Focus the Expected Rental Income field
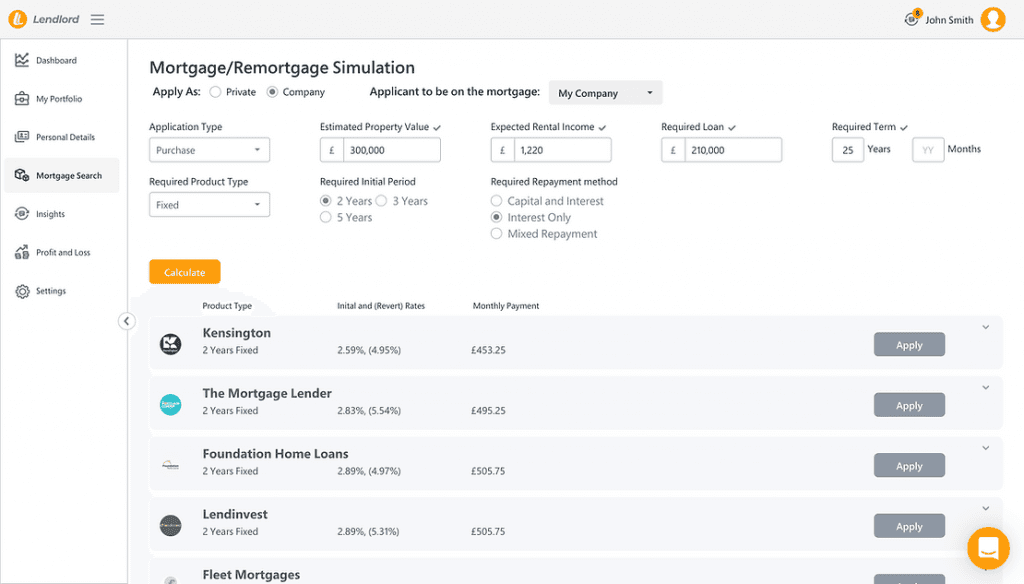 coord(562,150)
